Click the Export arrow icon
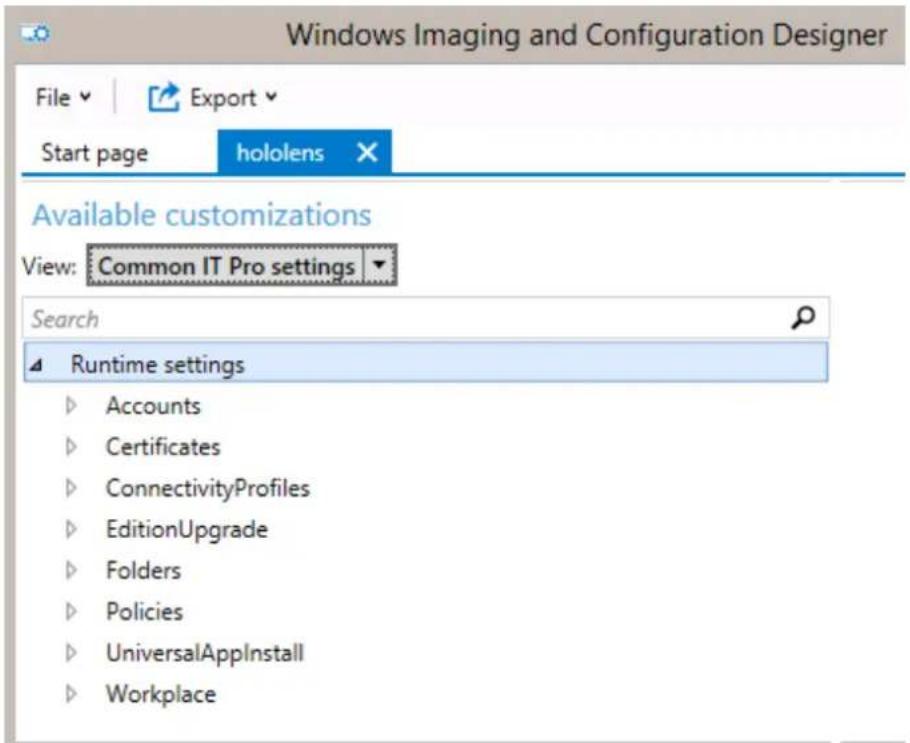 164,98
